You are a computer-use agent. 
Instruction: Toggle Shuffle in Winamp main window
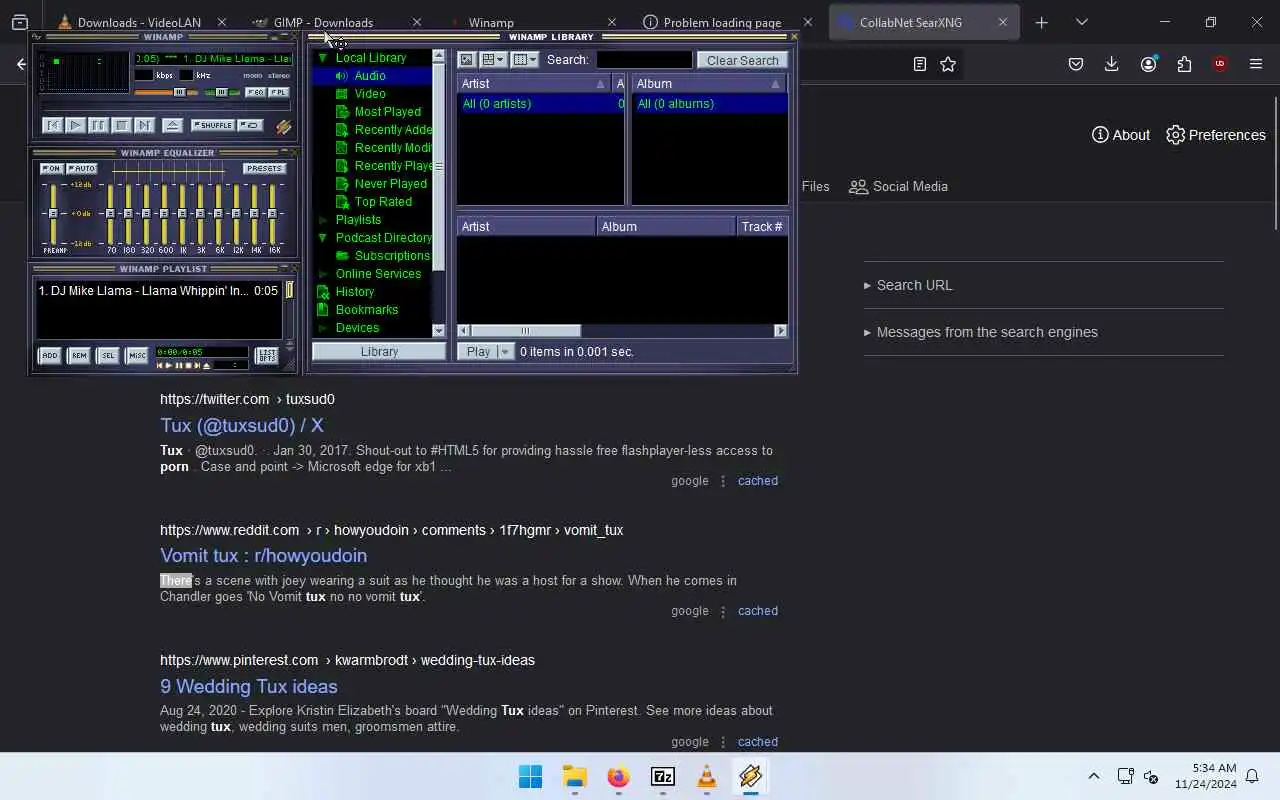pos(212,125)
